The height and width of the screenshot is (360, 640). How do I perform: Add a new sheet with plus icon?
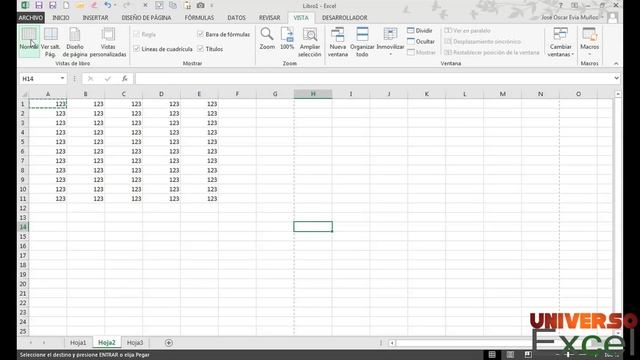click(x=169, y=343)
